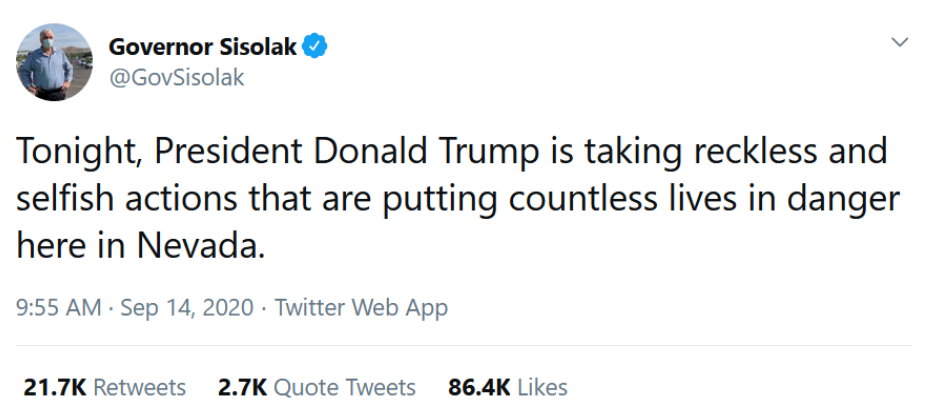Screen dimensions: 930x410
Task: Open the "Quote Tweets" label
Action: point(345,387)
